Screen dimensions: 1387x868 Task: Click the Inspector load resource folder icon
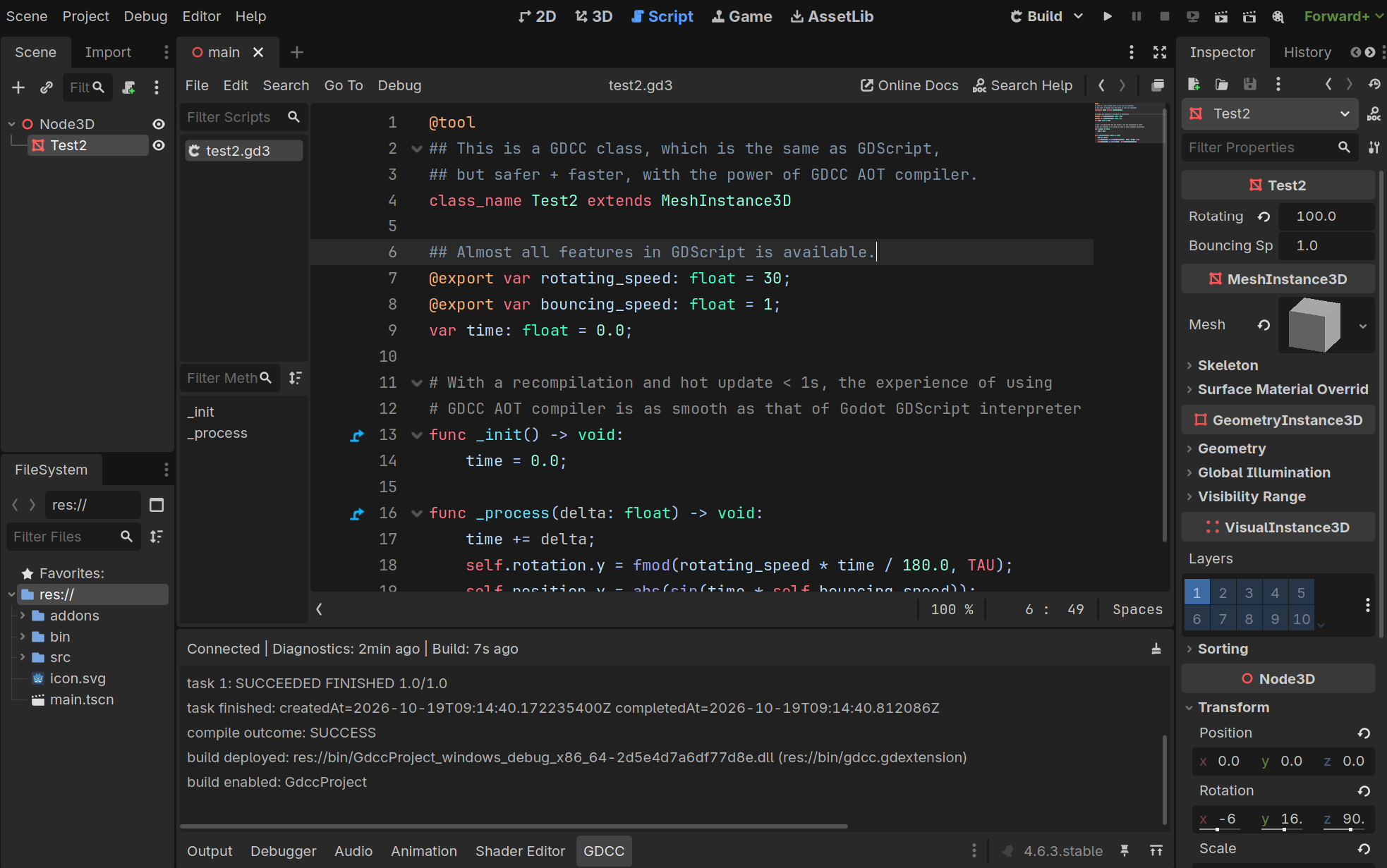(1222, 85)
